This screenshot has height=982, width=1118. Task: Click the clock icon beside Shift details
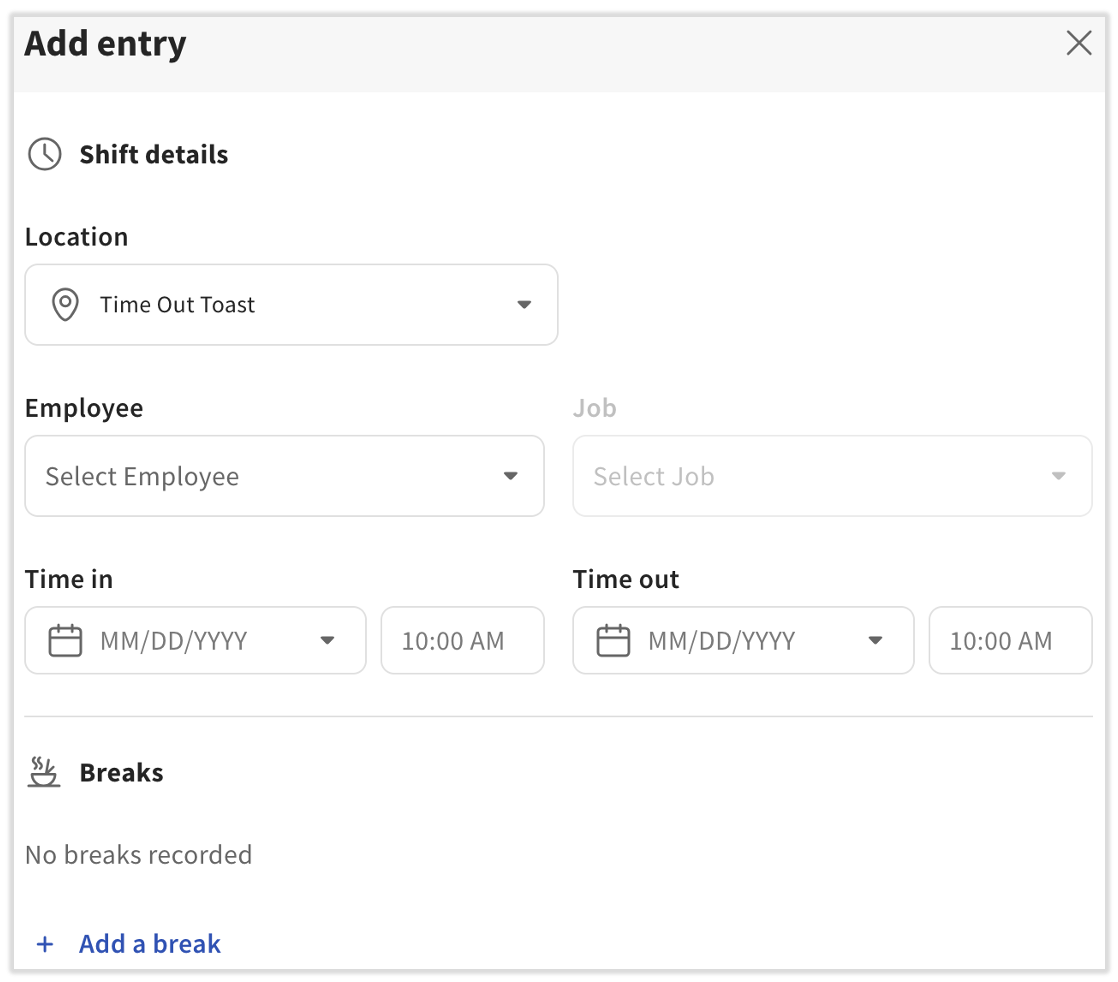[x=44, y=154]
